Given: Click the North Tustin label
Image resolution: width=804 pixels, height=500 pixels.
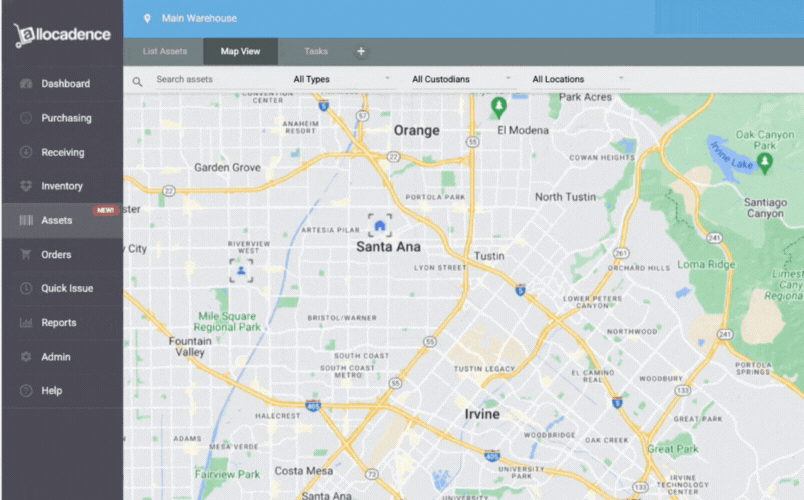Looking at the screenshot, I should tap(566, 197).
